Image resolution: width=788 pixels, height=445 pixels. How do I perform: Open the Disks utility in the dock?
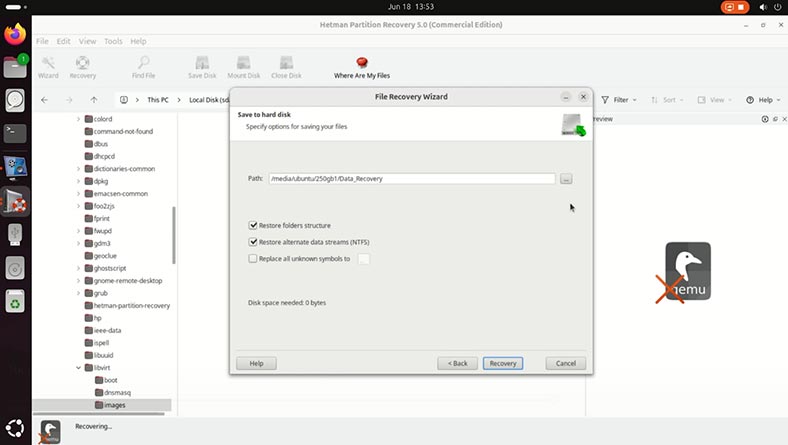(15, 100)
